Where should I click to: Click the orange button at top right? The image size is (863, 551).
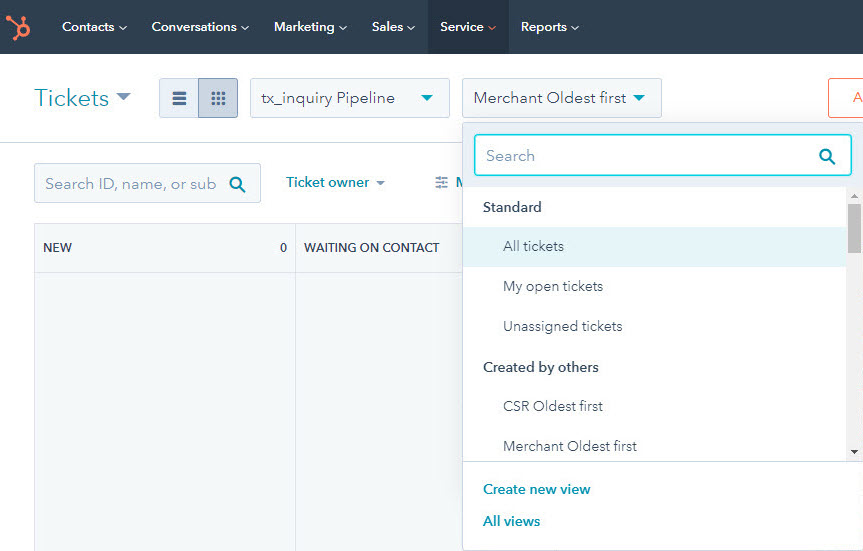[x=846, y=98]
